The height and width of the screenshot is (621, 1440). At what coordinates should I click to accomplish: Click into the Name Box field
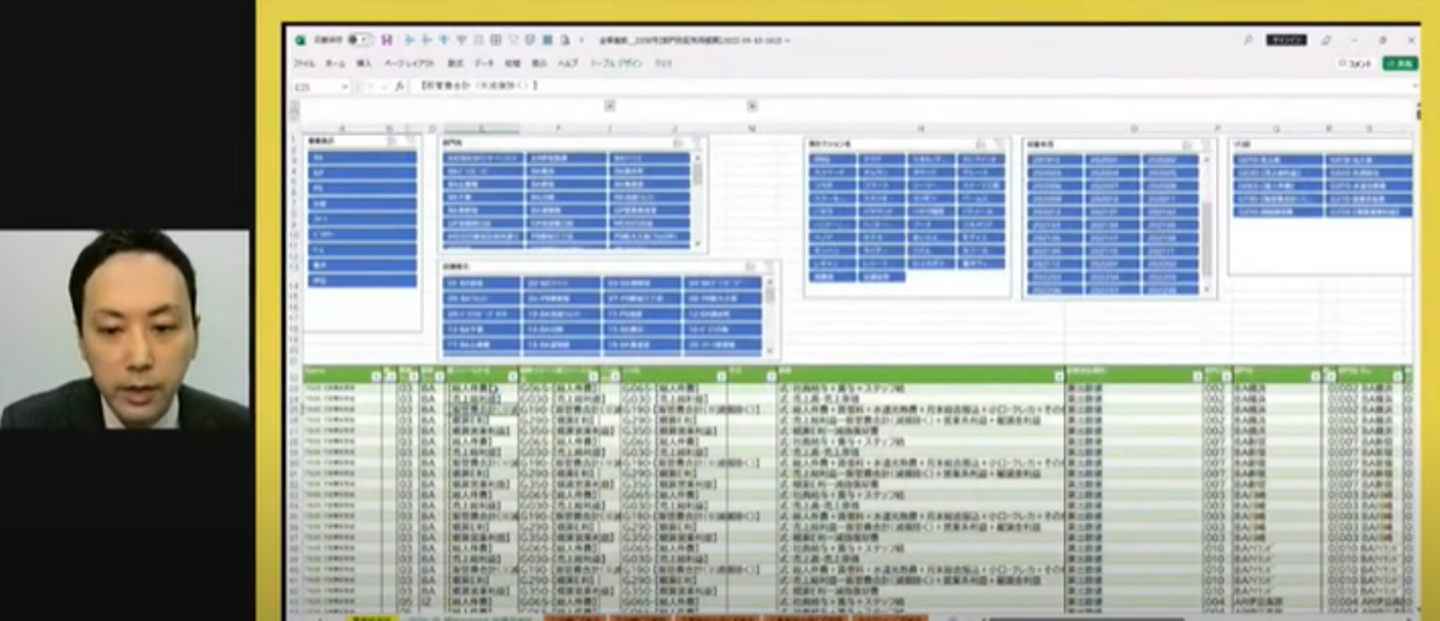[315, 86]
